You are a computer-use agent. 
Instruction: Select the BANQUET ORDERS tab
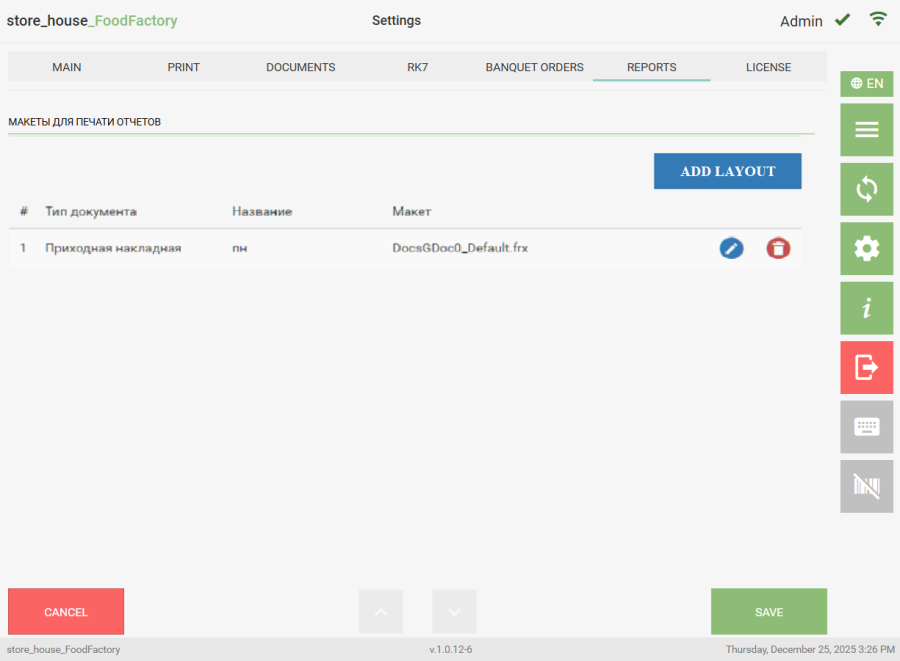(534, 67)
